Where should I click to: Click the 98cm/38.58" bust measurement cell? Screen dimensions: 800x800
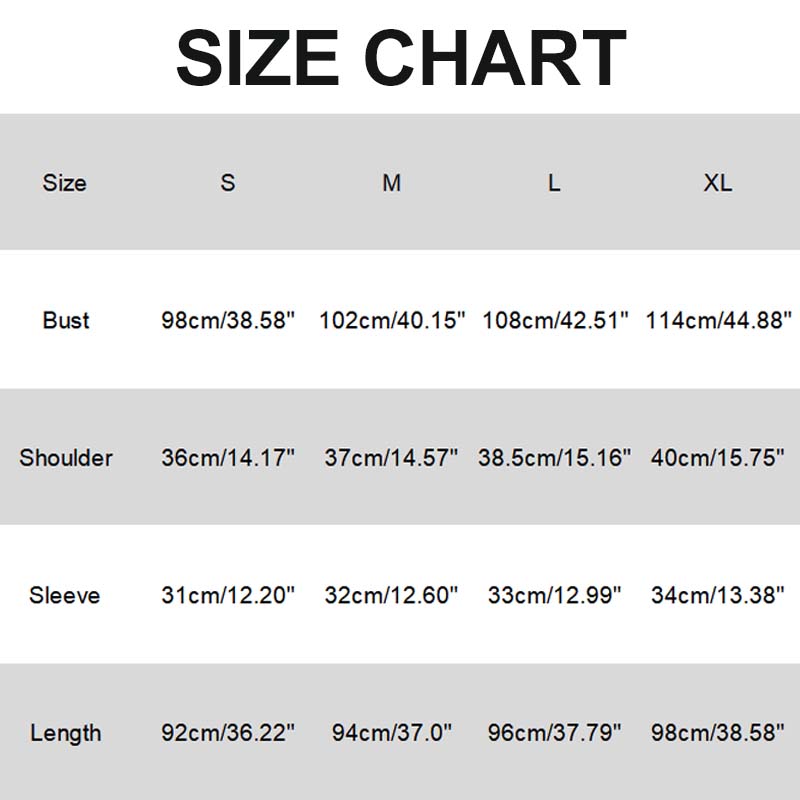(x=228, y=320)
